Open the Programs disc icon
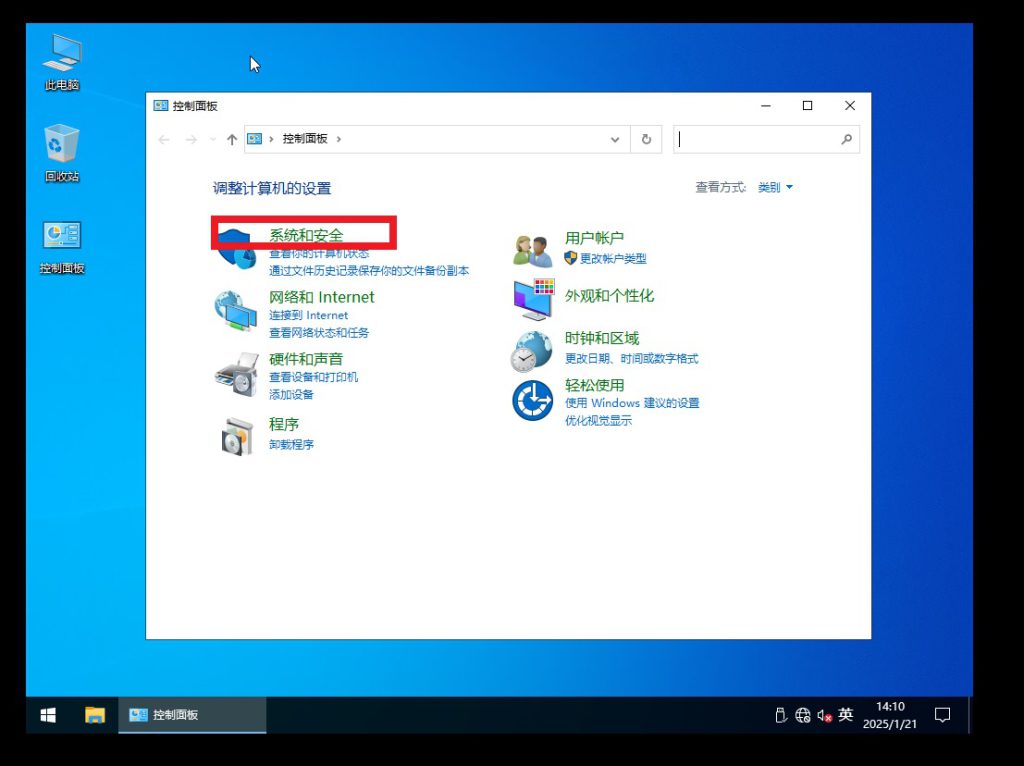This screenshot has height=766, width=1024. 236,435
